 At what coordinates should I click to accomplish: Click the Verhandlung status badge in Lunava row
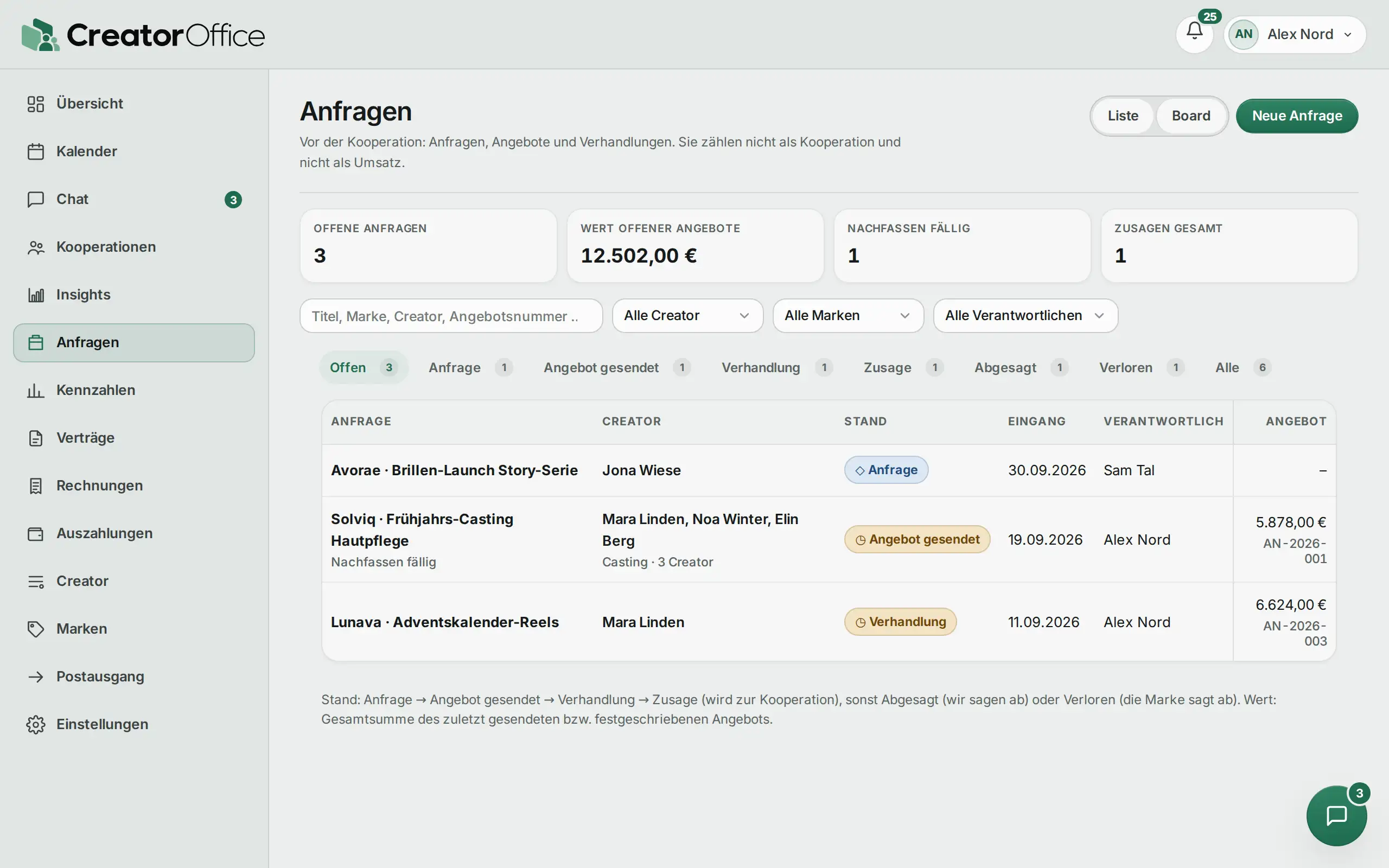click(901, 622)
